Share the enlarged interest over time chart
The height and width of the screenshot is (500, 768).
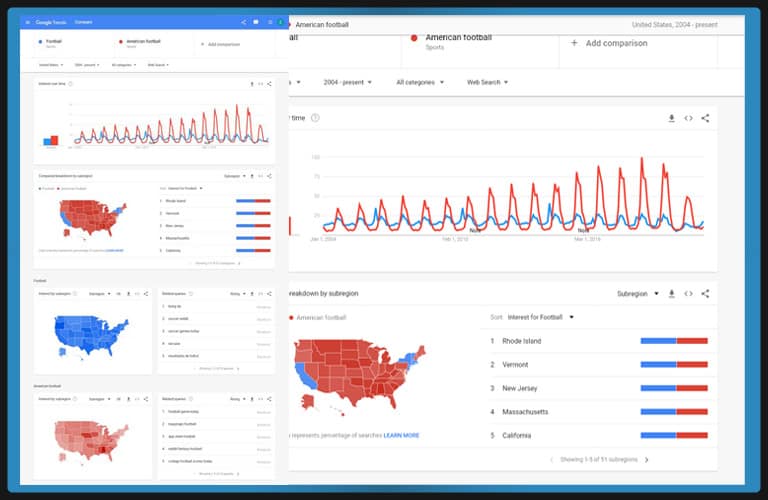click(x=705, y=118)
